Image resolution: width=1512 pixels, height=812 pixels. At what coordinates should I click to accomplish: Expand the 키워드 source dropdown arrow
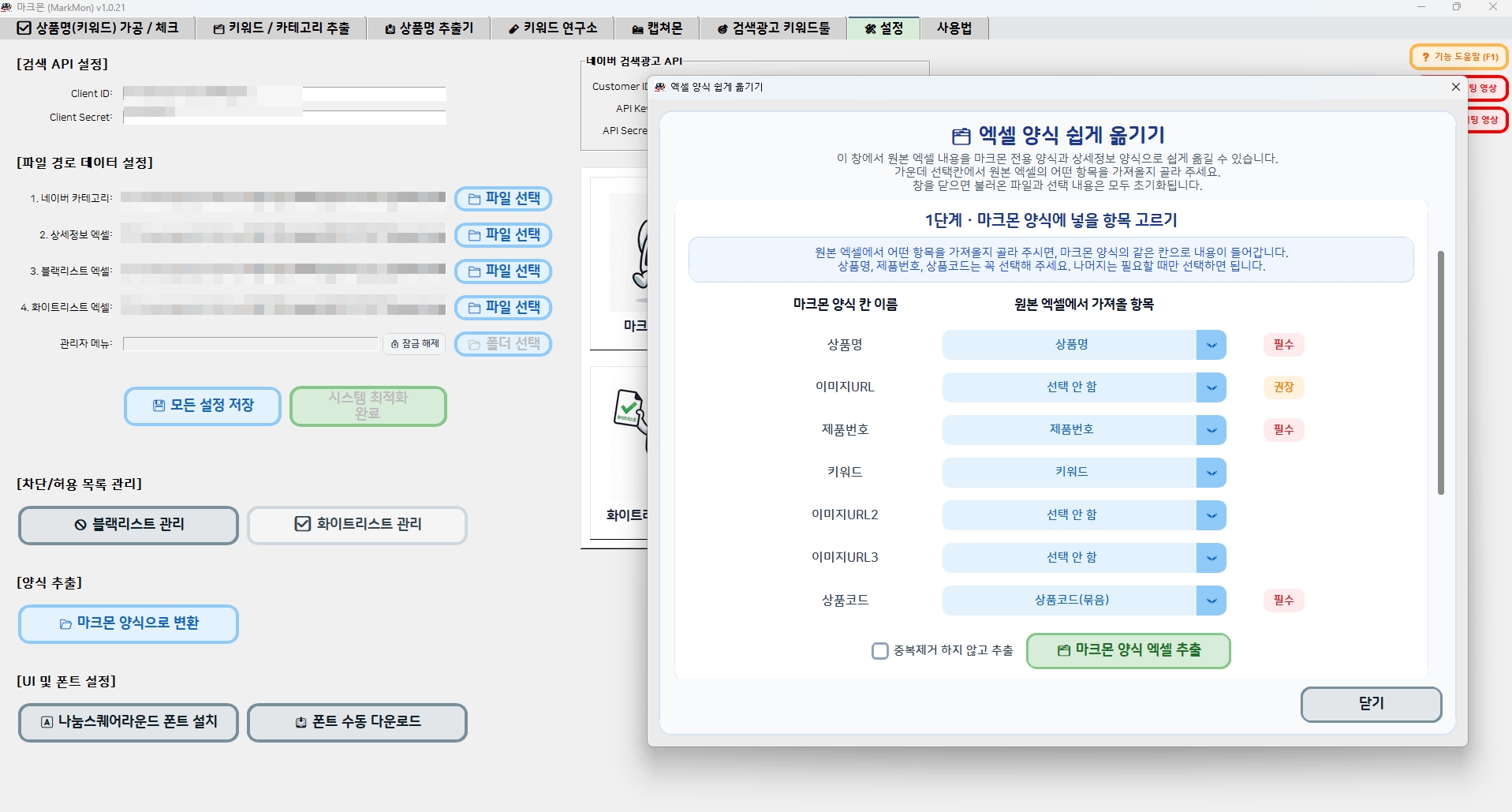tap(1211, 473)
